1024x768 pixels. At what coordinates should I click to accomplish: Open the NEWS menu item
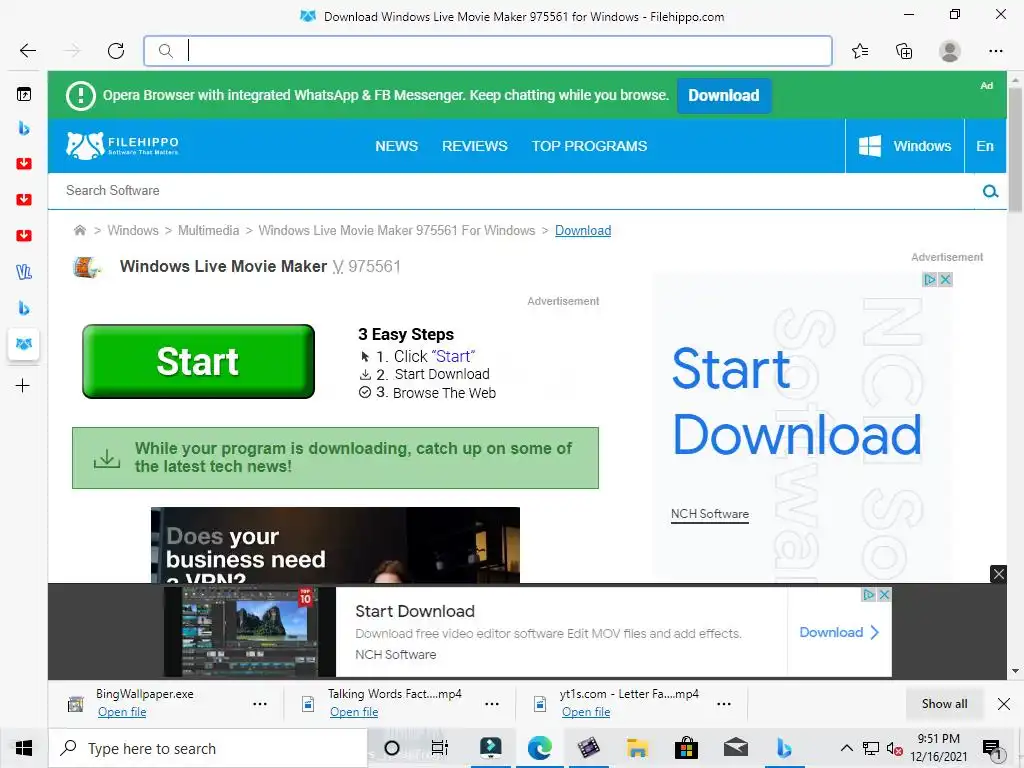point(396,146)
